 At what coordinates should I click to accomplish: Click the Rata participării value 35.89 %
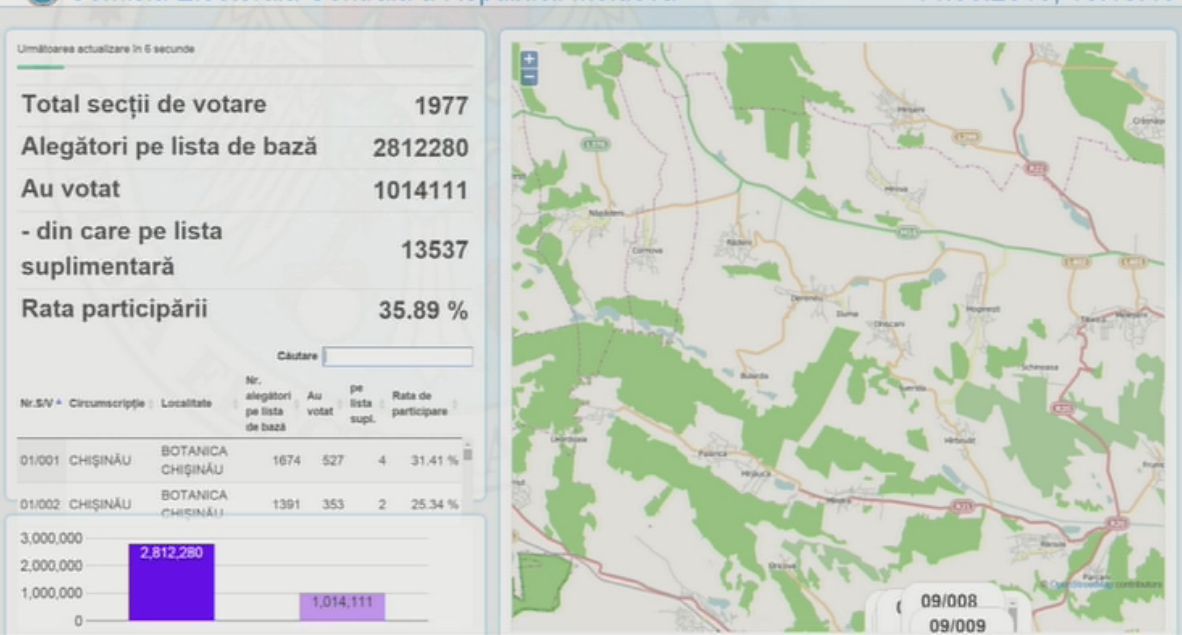[423, 310]
